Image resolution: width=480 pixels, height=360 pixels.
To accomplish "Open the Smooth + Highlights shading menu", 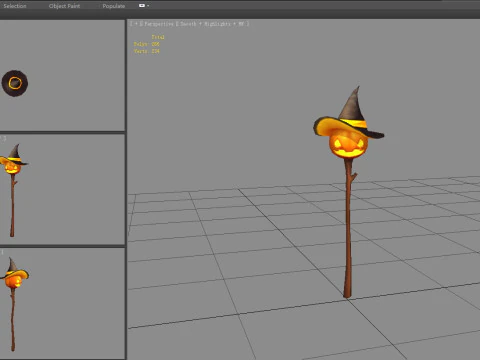I will (213, 24).
